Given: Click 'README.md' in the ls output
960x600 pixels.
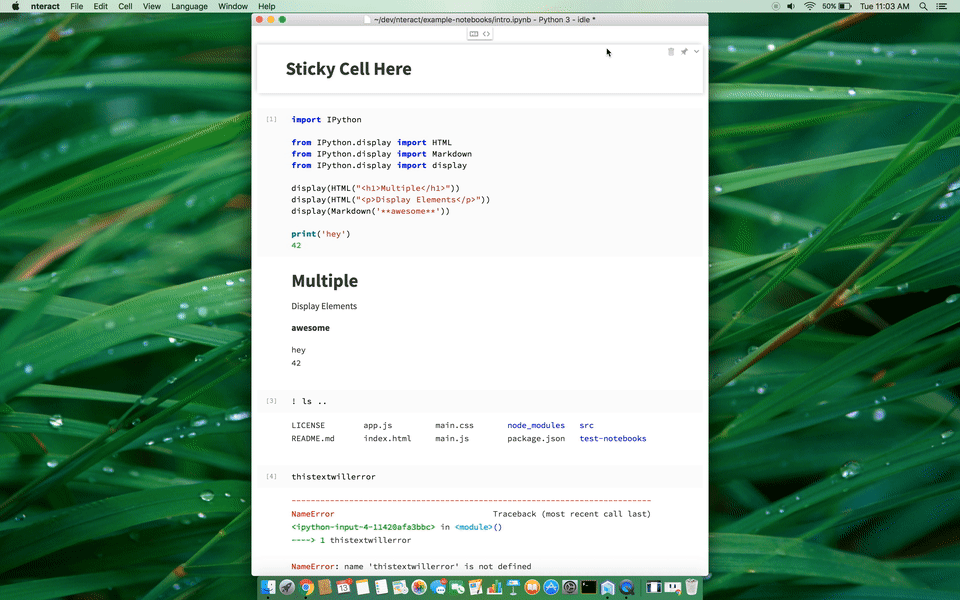Looking at the screenshot, I should (313, 438).
